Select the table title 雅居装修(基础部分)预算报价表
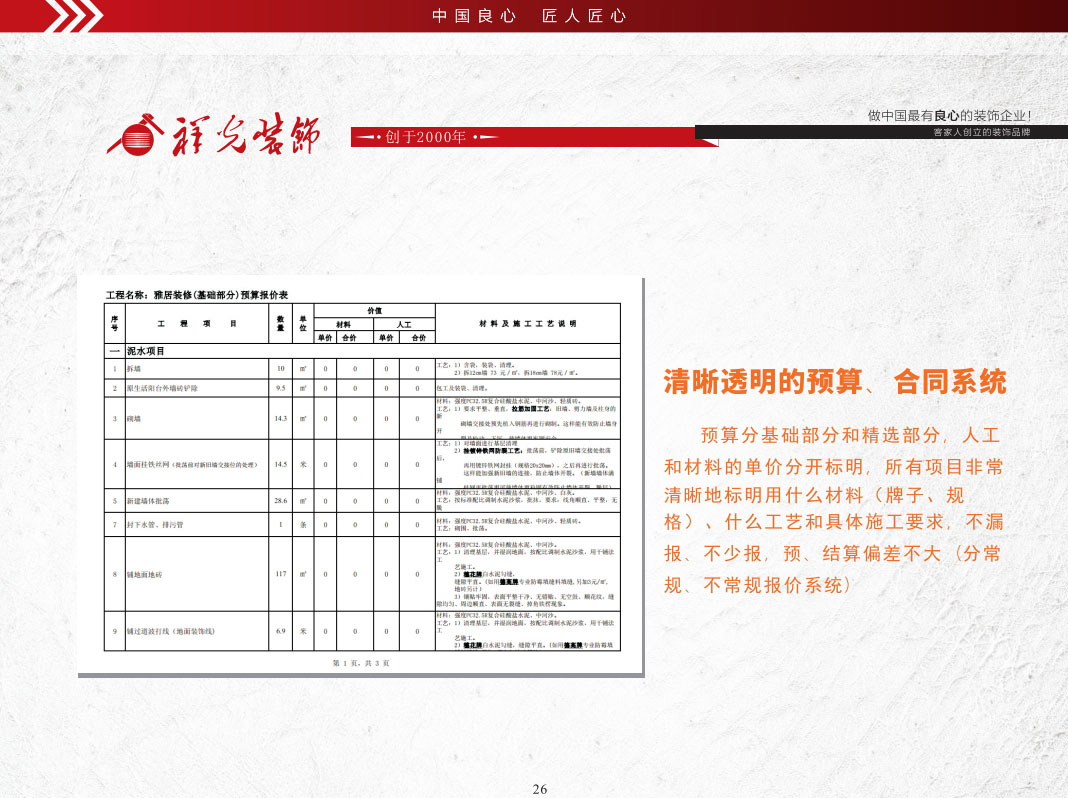The height and width of the screenshot is (798, 1068). pyautogui.click(x=221, y=295)
